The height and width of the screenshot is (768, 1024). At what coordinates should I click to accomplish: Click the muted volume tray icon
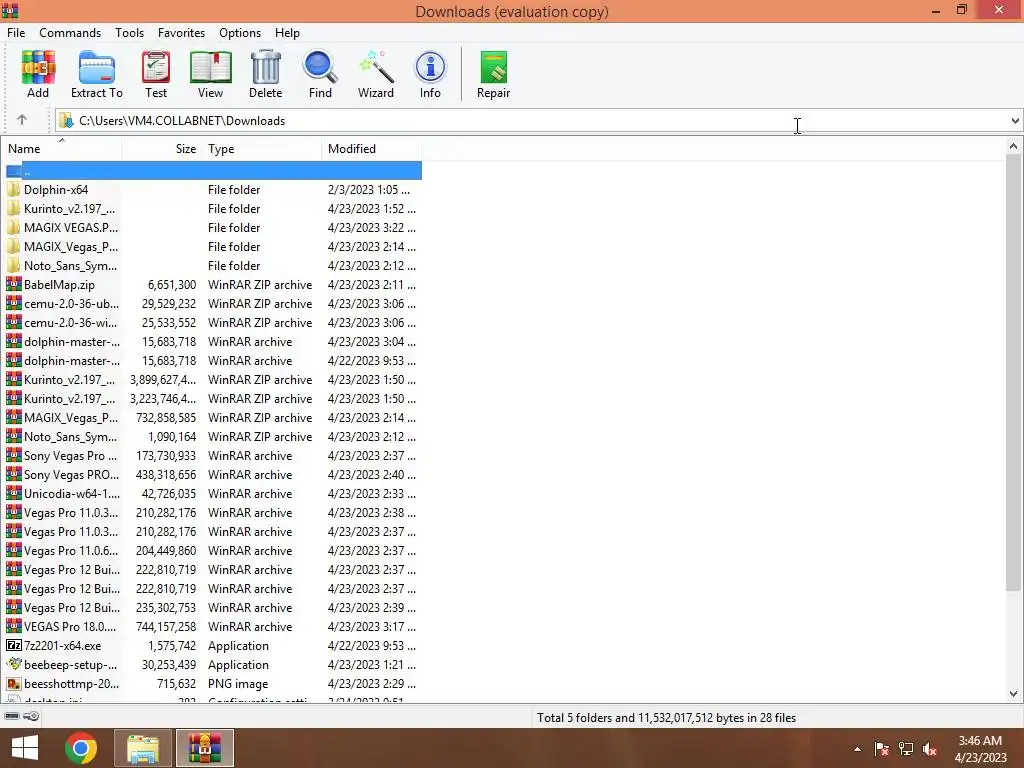(x=930, y=749)
